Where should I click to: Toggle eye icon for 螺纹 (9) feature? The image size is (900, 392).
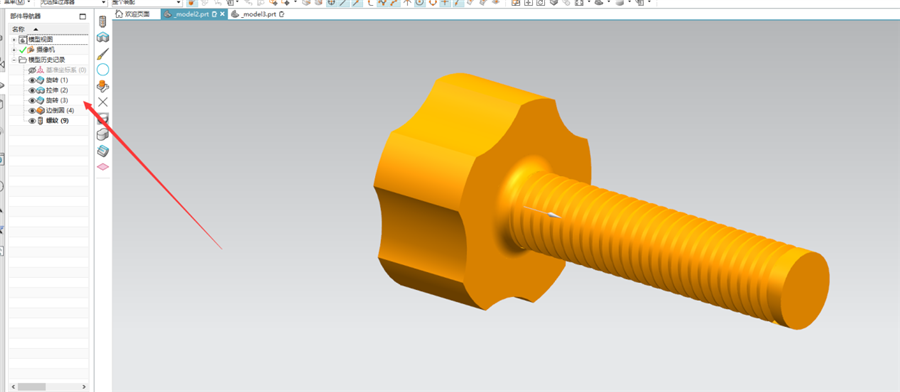32,121
